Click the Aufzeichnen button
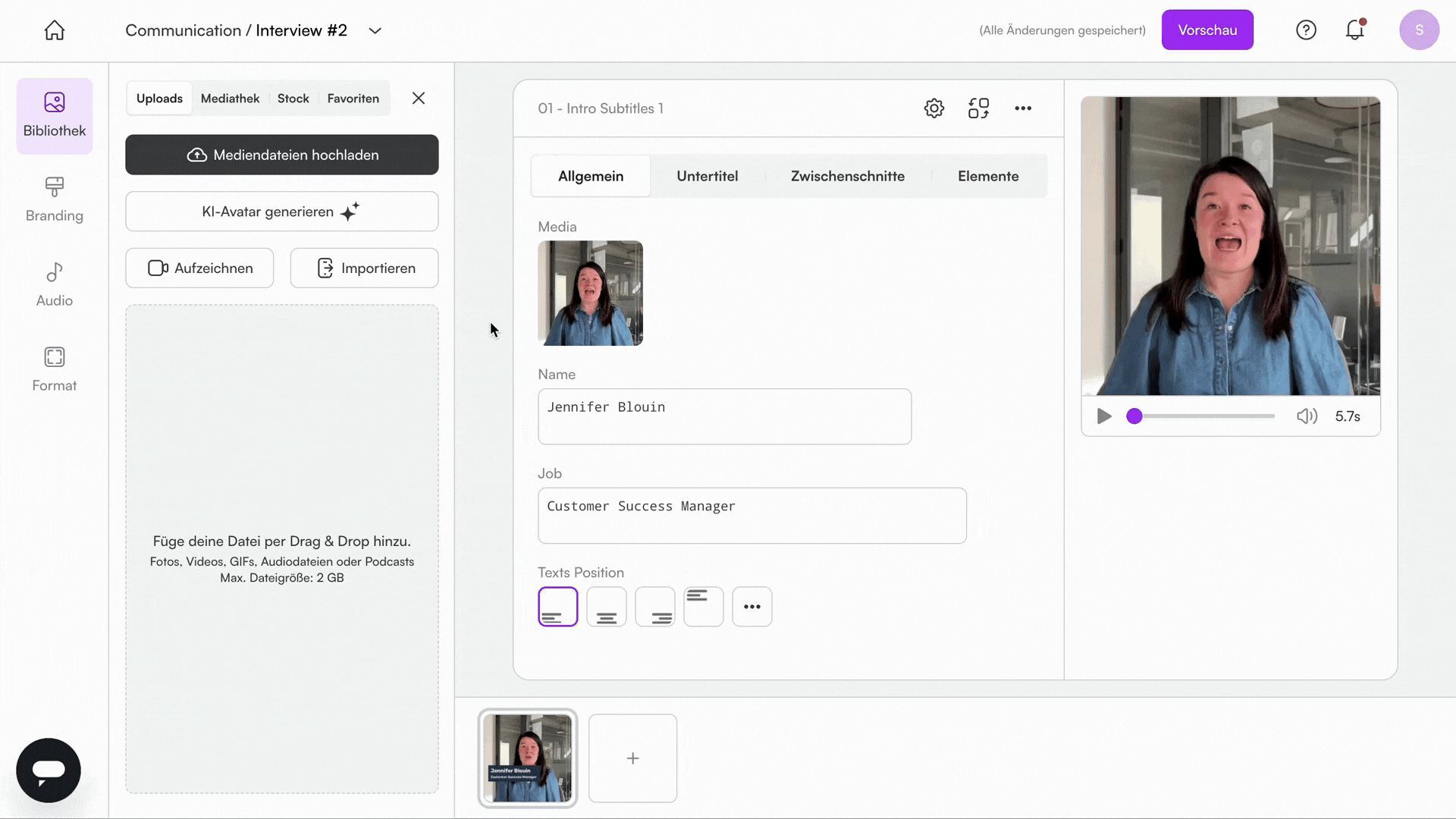This screenshot has width=1456, height=819. point(199,268)
